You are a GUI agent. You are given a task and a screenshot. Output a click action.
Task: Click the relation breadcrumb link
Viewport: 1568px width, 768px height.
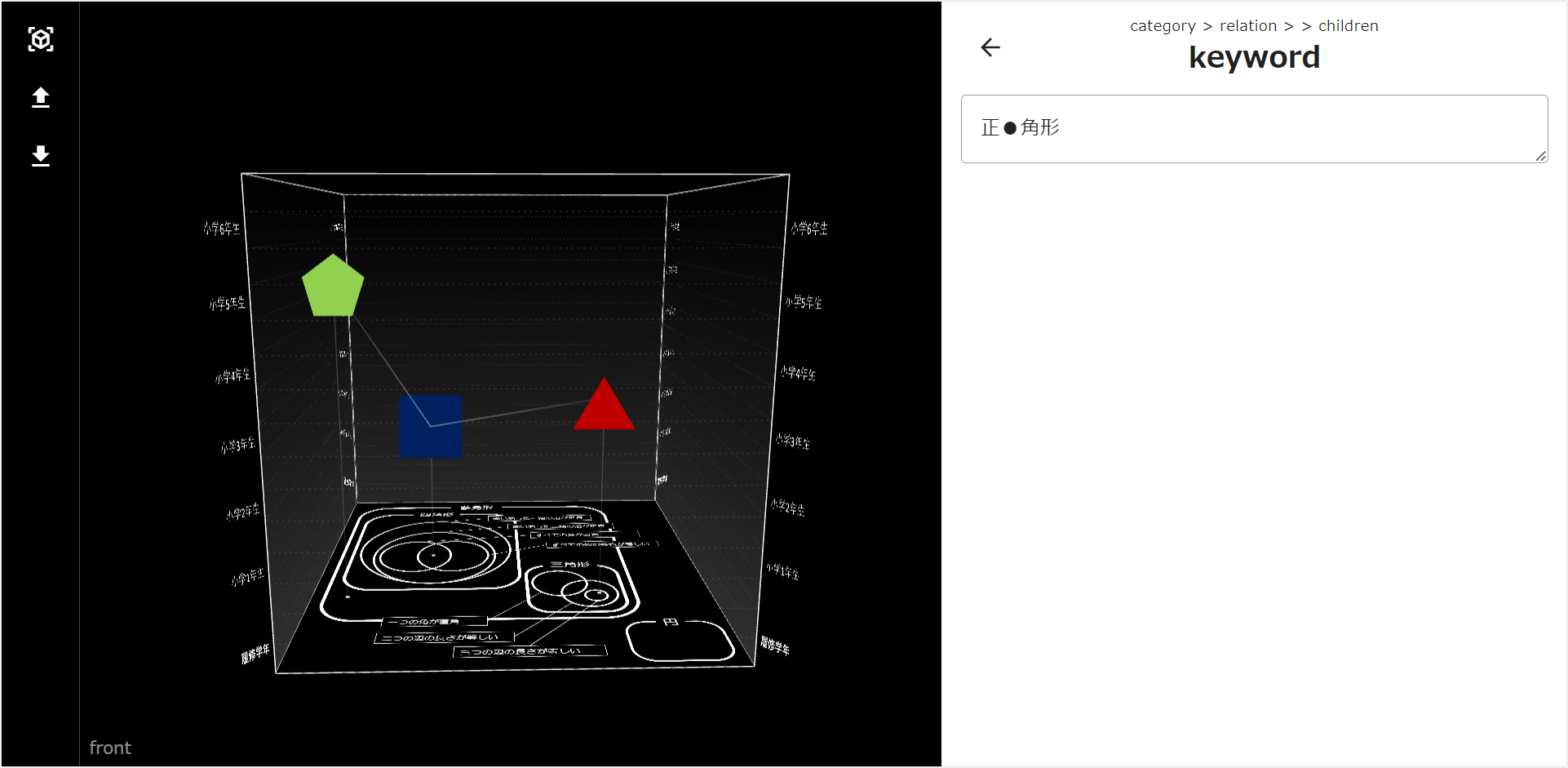click(1247, 26)
